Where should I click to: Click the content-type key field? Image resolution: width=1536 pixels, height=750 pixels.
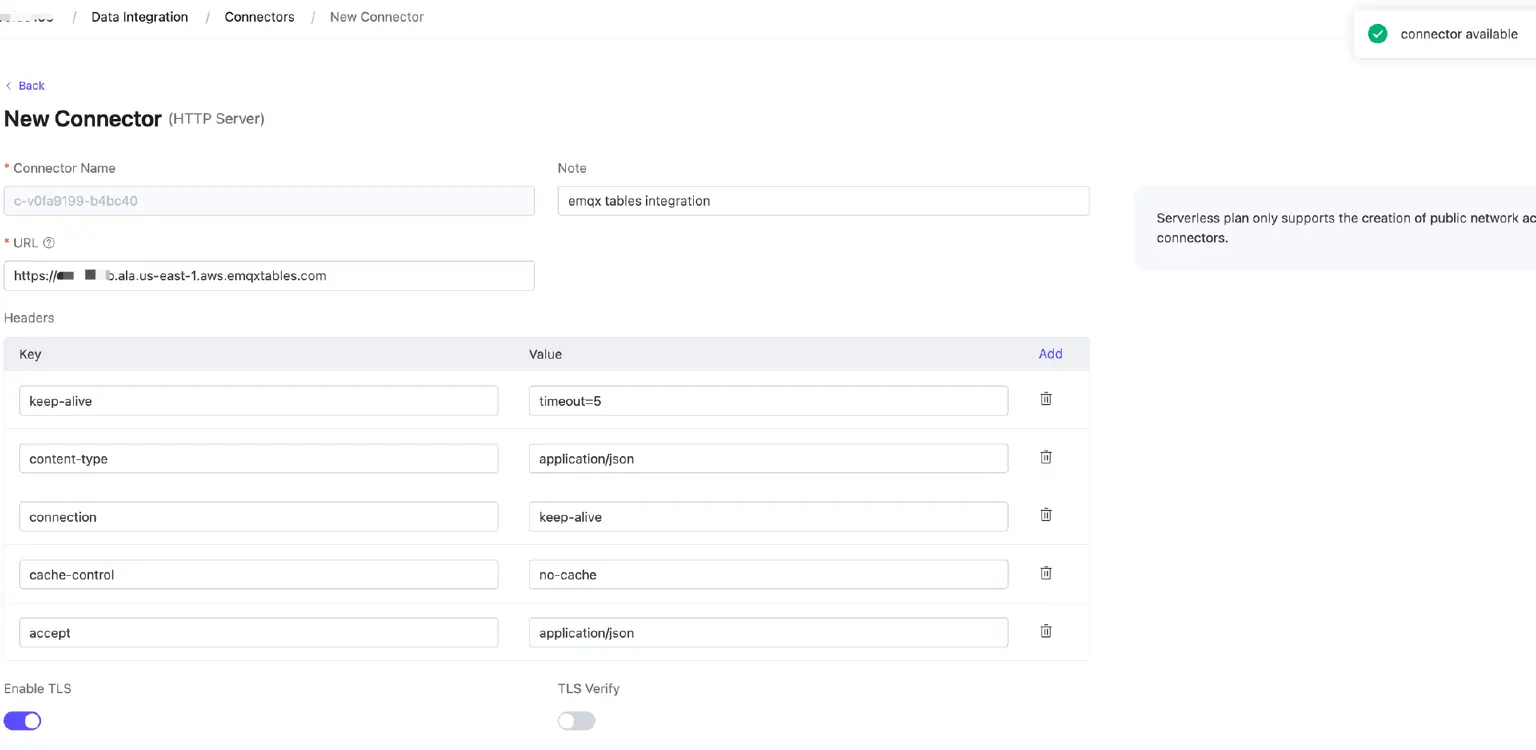pyautogui.click(x=258, y=459)
